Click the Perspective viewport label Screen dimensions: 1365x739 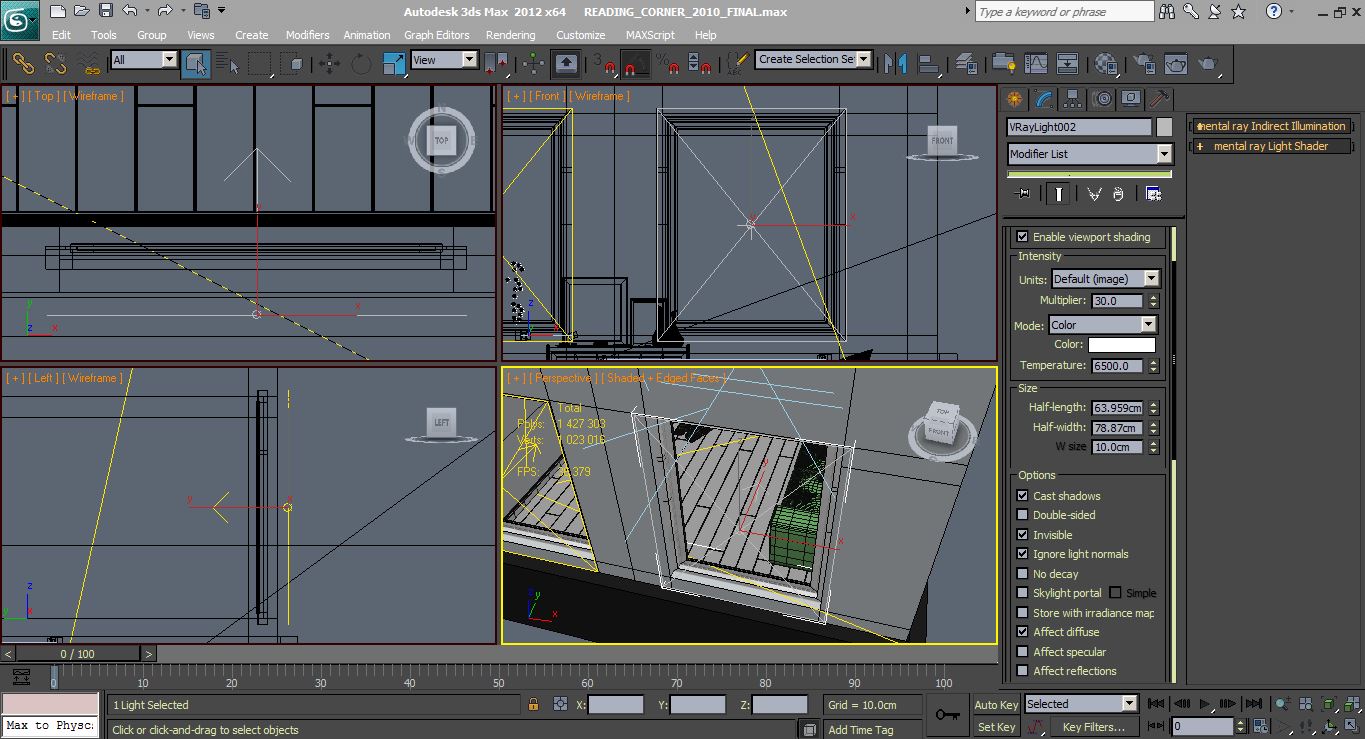pyautogui.click(x=563, y=378)
